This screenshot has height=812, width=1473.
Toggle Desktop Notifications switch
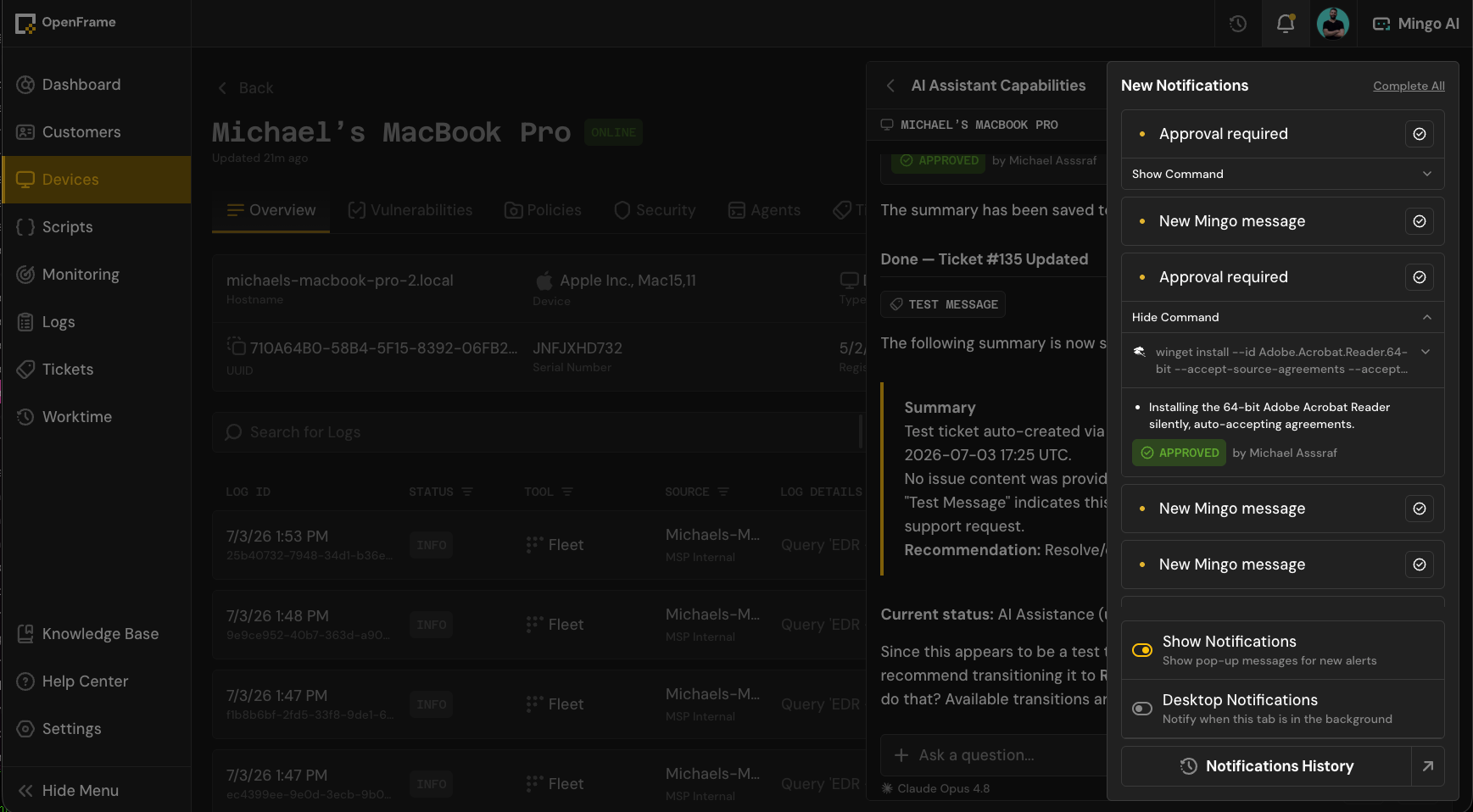tap(1142, 709)
